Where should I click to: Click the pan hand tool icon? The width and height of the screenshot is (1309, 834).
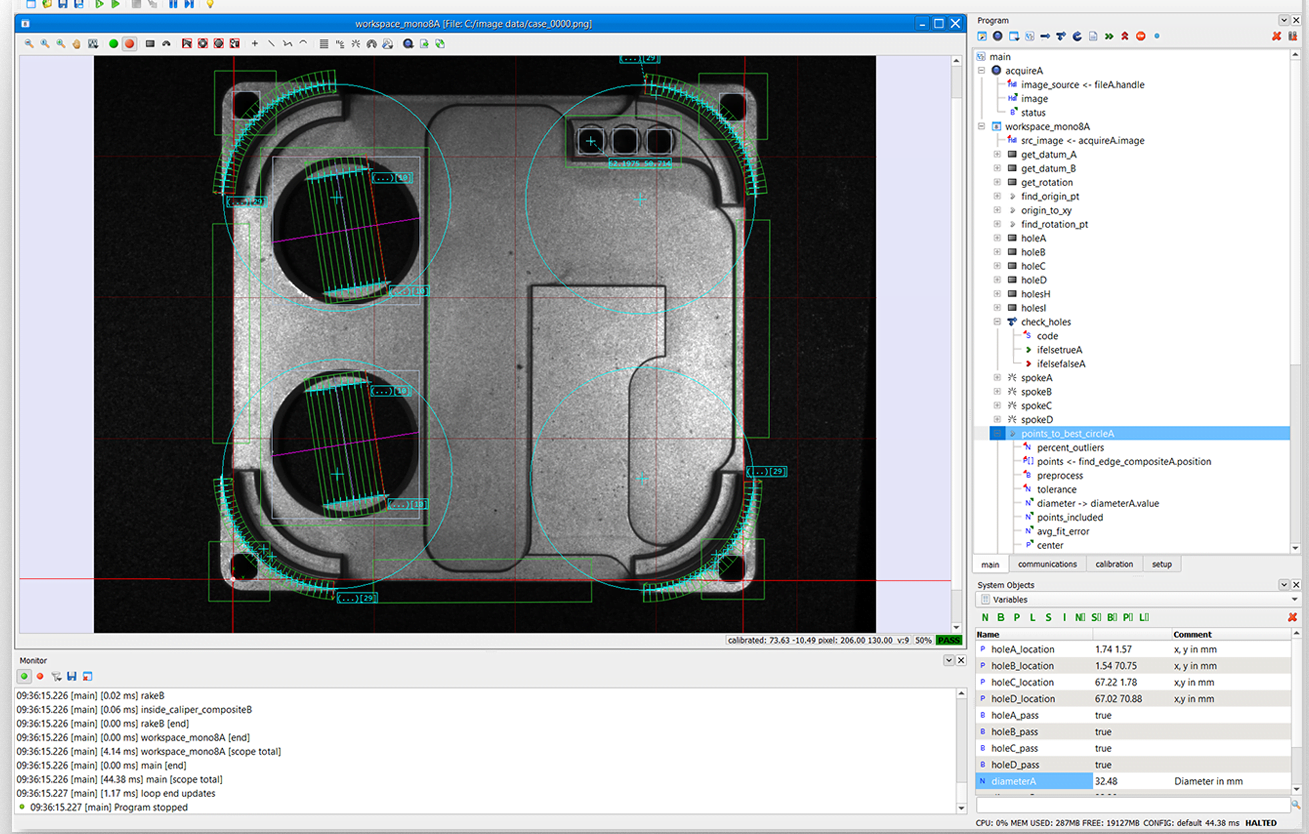point(76,44)
